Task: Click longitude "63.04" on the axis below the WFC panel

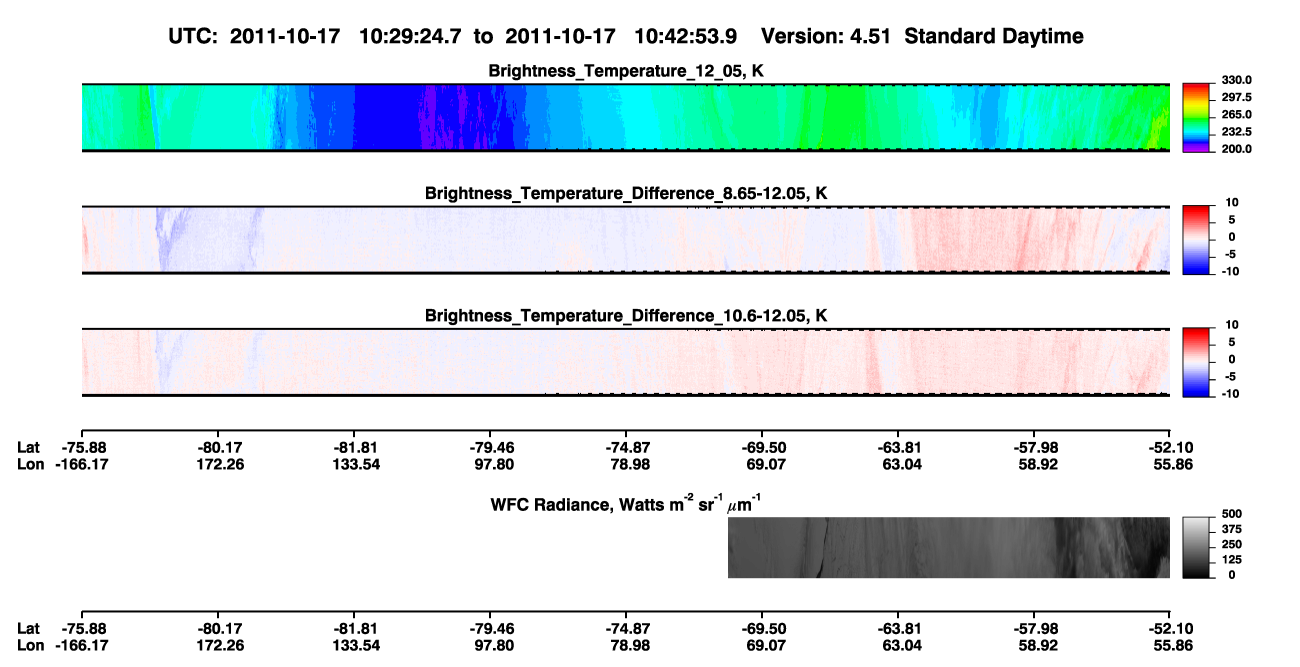Action: [897, 644]
